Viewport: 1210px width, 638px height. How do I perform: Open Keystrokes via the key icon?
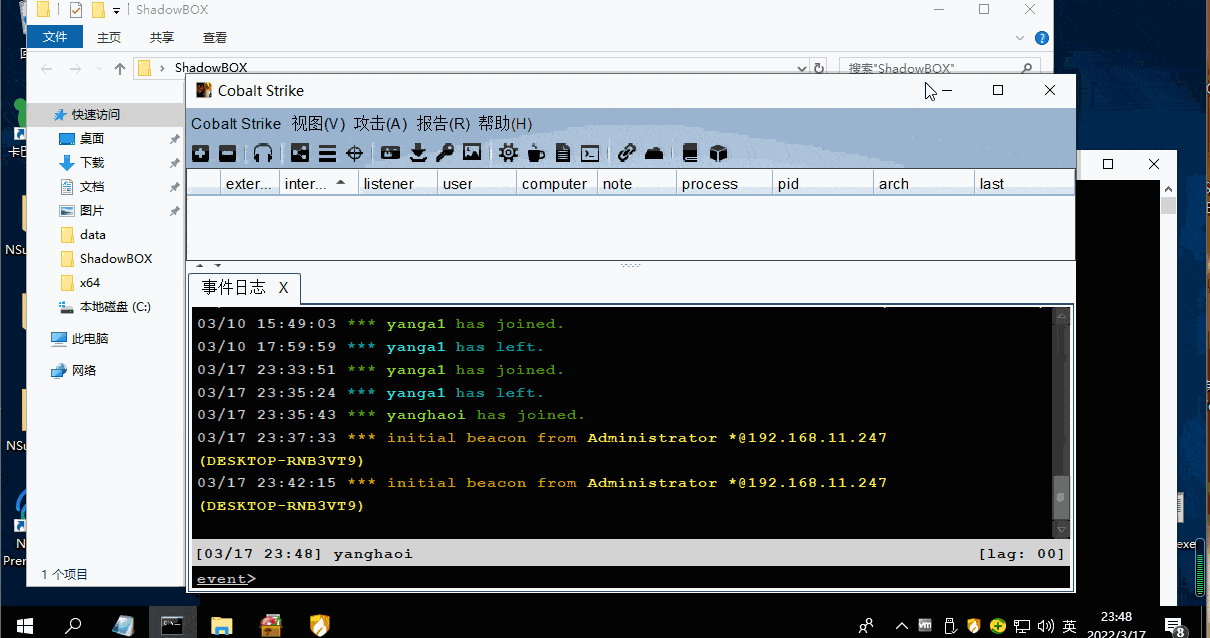tap(445, 153)
